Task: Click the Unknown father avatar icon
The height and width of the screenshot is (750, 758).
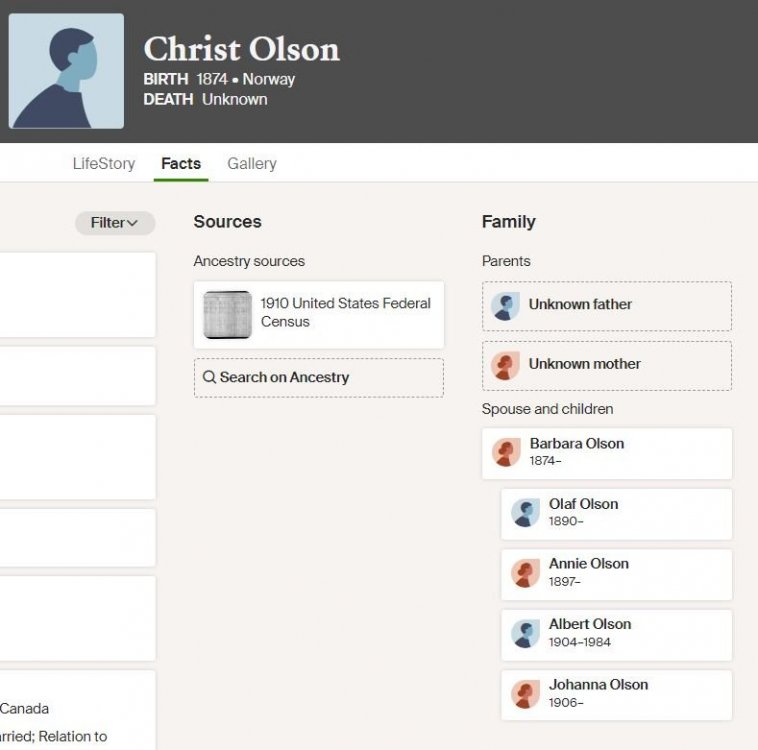Action: [505, 306]
